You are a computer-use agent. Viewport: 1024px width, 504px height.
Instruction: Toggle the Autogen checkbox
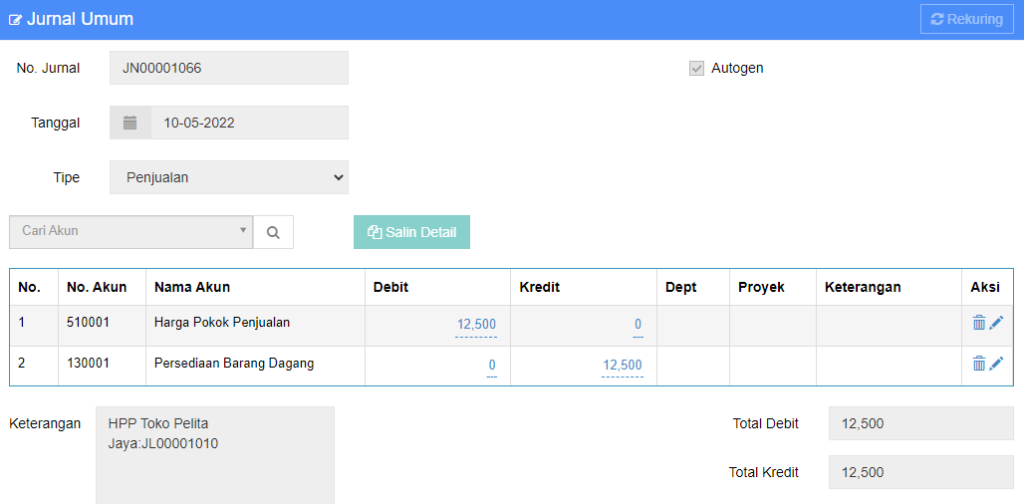697,68
